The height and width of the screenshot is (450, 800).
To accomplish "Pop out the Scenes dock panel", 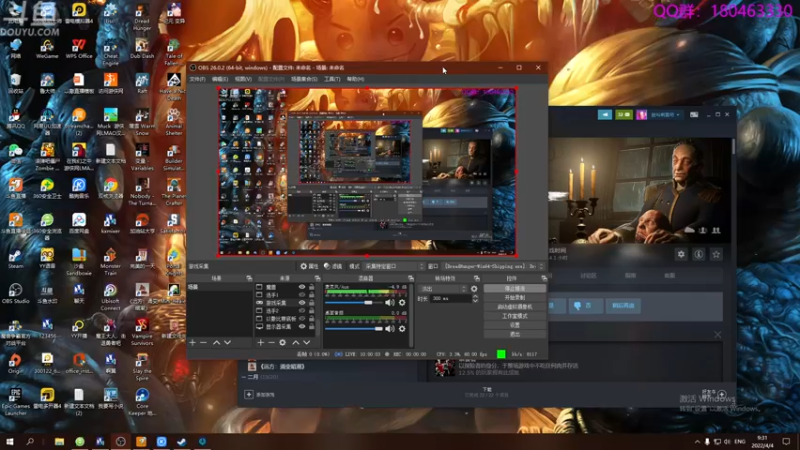I will (249, 279).
